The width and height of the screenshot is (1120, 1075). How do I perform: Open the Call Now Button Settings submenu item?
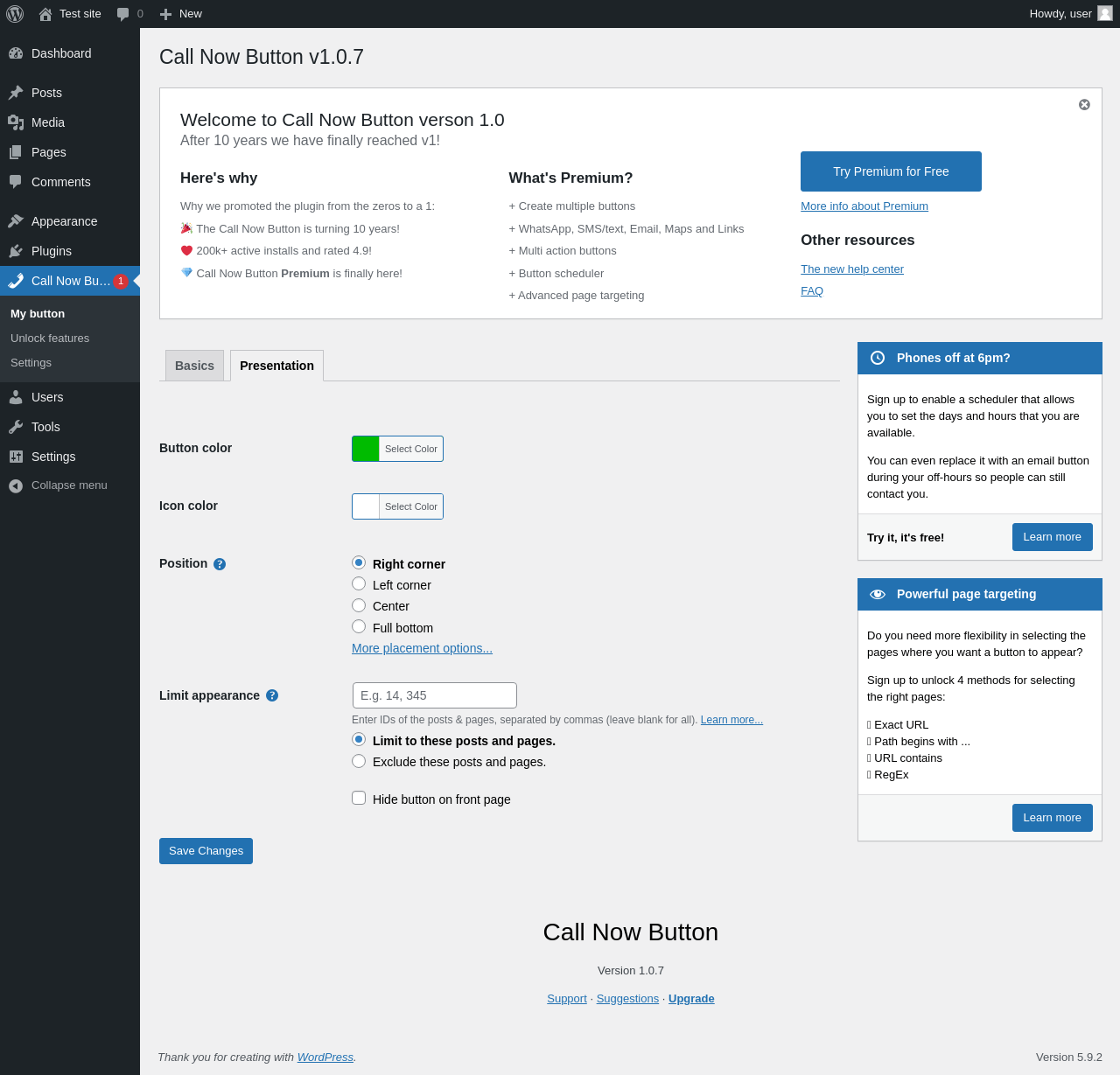tap(31, 363)
